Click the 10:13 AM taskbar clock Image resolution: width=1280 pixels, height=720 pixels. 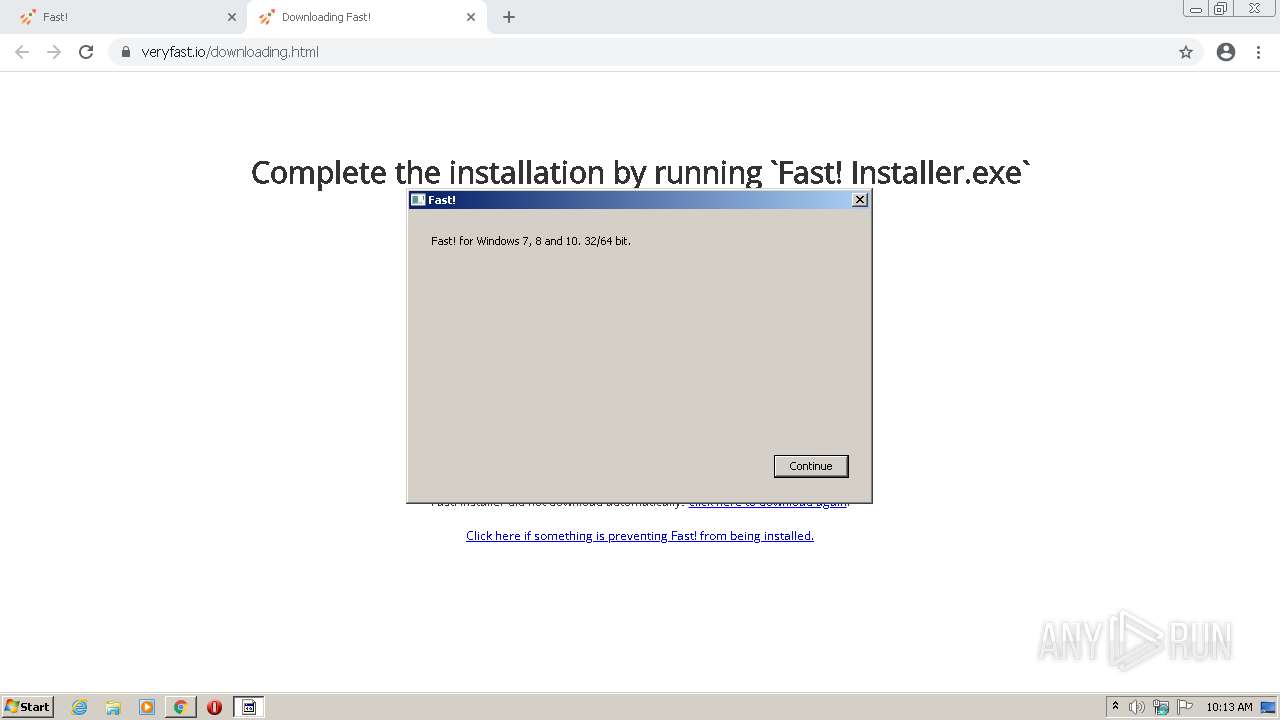(x=1229, y=707)
